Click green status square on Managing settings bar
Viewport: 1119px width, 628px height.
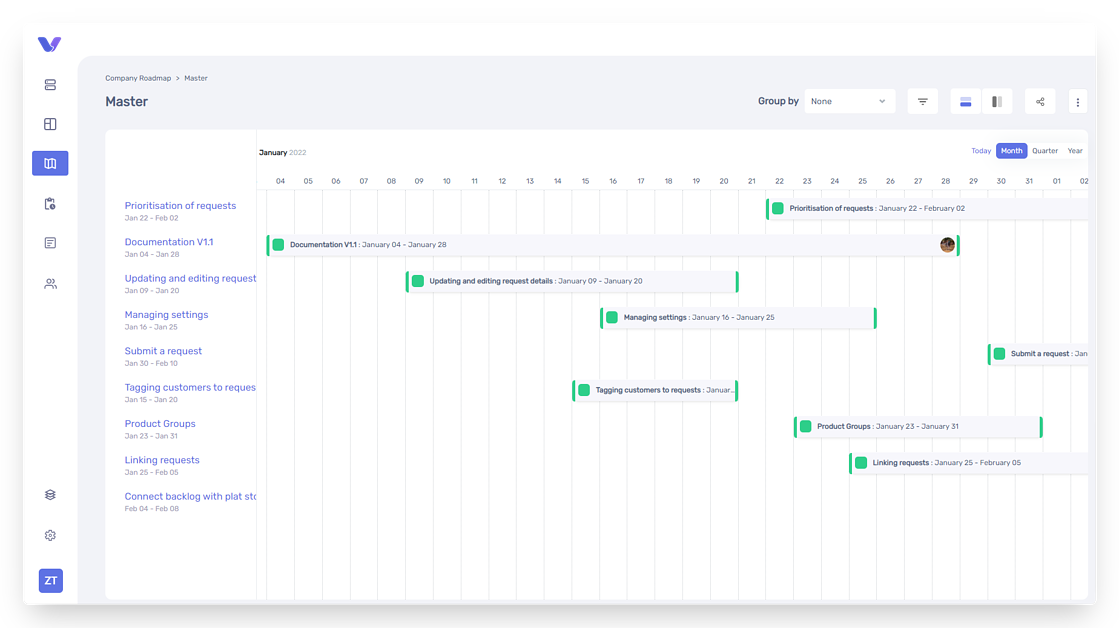(612, 318)
